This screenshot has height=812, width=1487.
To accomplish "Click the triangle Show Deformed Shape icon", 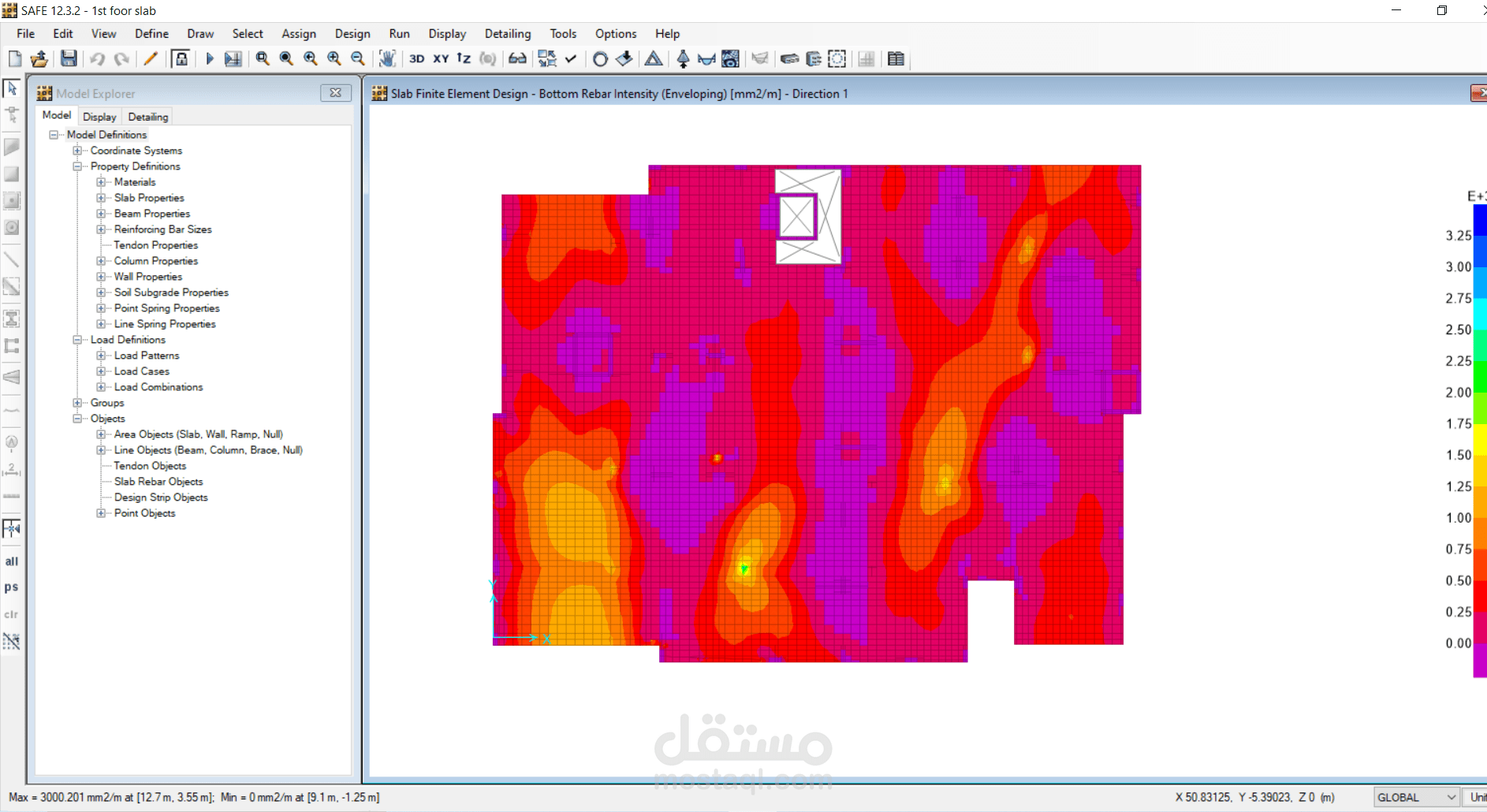I will [654, 59].
